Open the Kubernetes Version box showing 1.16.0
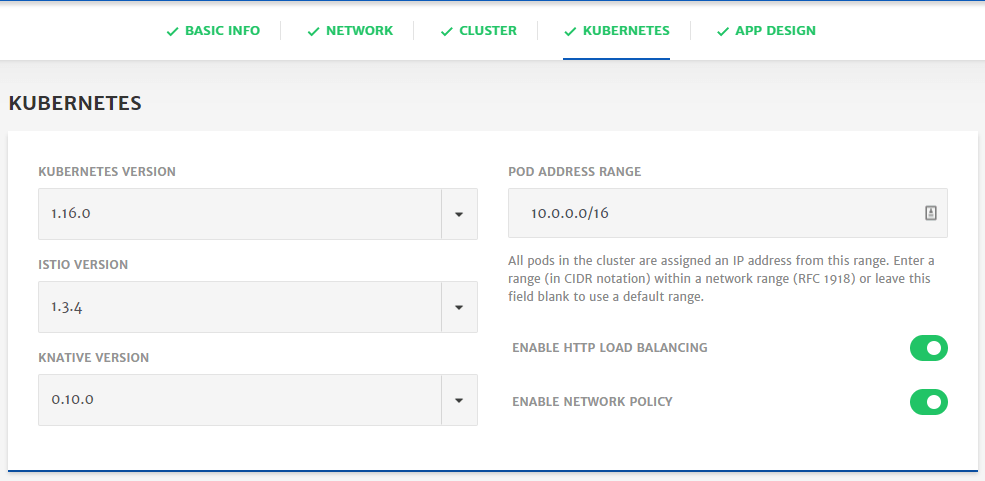 click(x=258, y=214)
